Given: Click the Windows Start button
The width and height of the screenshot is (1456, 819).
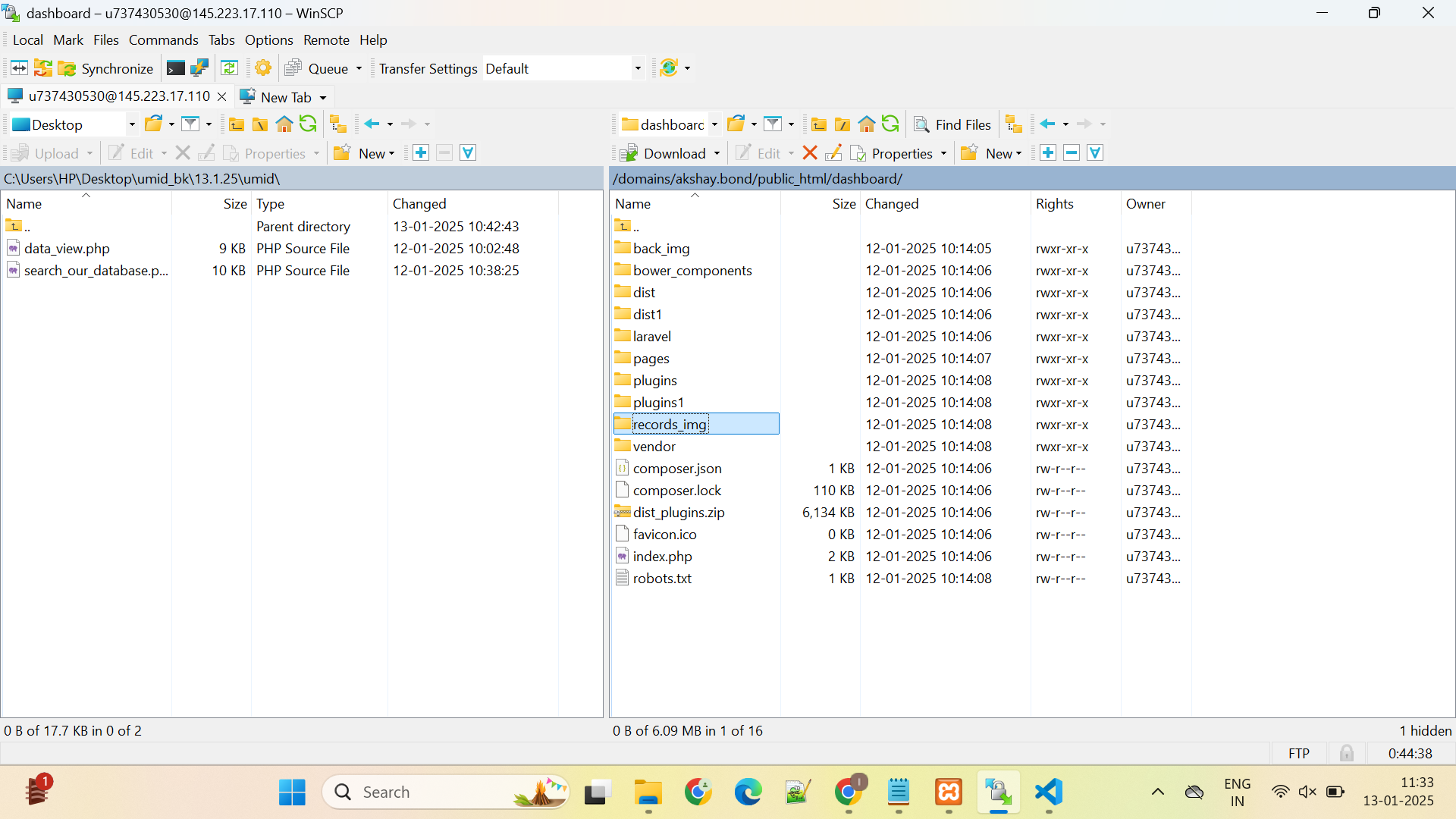Looking at the screenshot, I should [292, 792].
